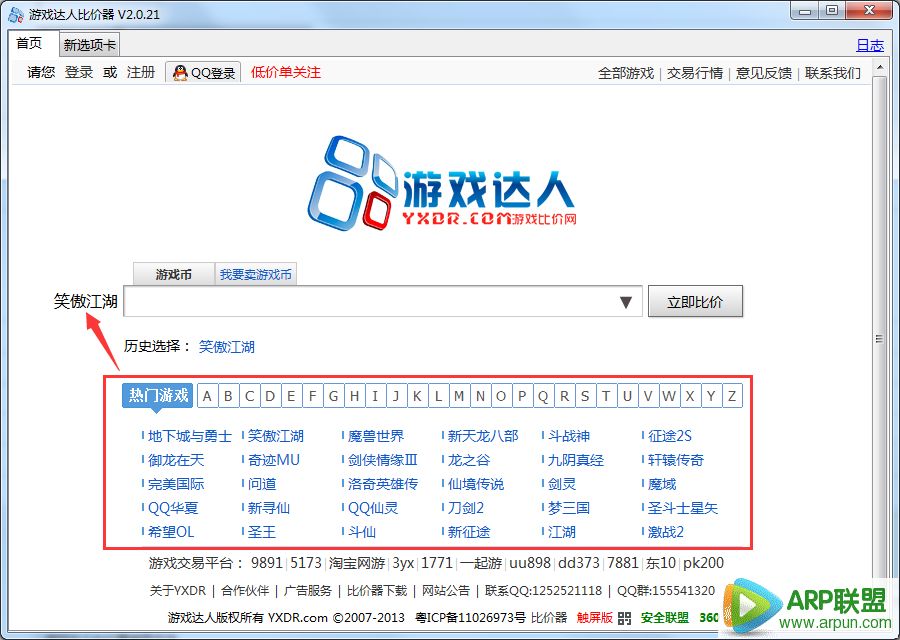Open 低价单关注 link
The width and height of the screenshot is (900, 640).
[x=285, y=72]
